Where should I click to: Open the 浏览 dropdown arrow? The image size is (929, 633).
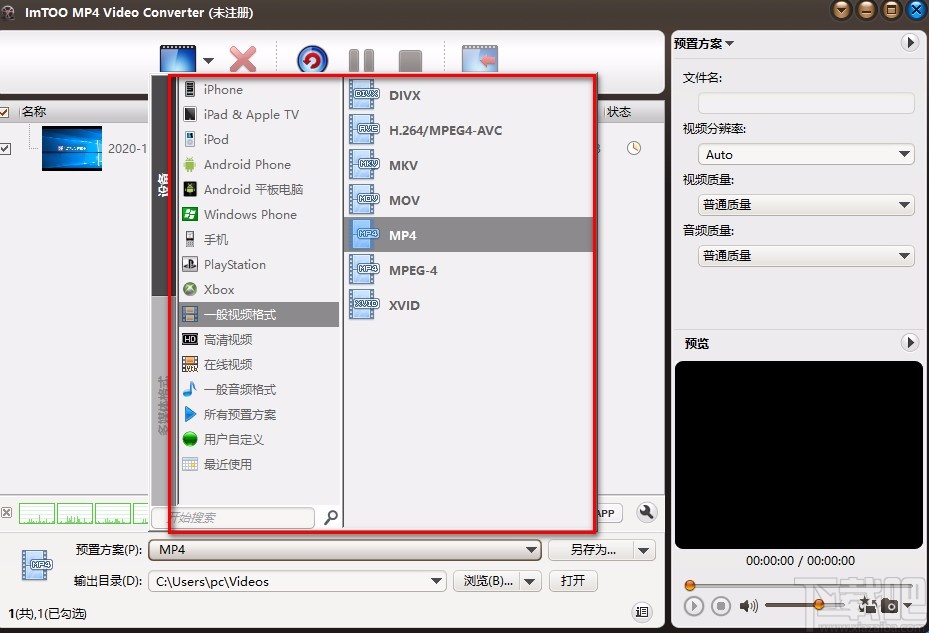pyautogui.click(x=530, y=581)
